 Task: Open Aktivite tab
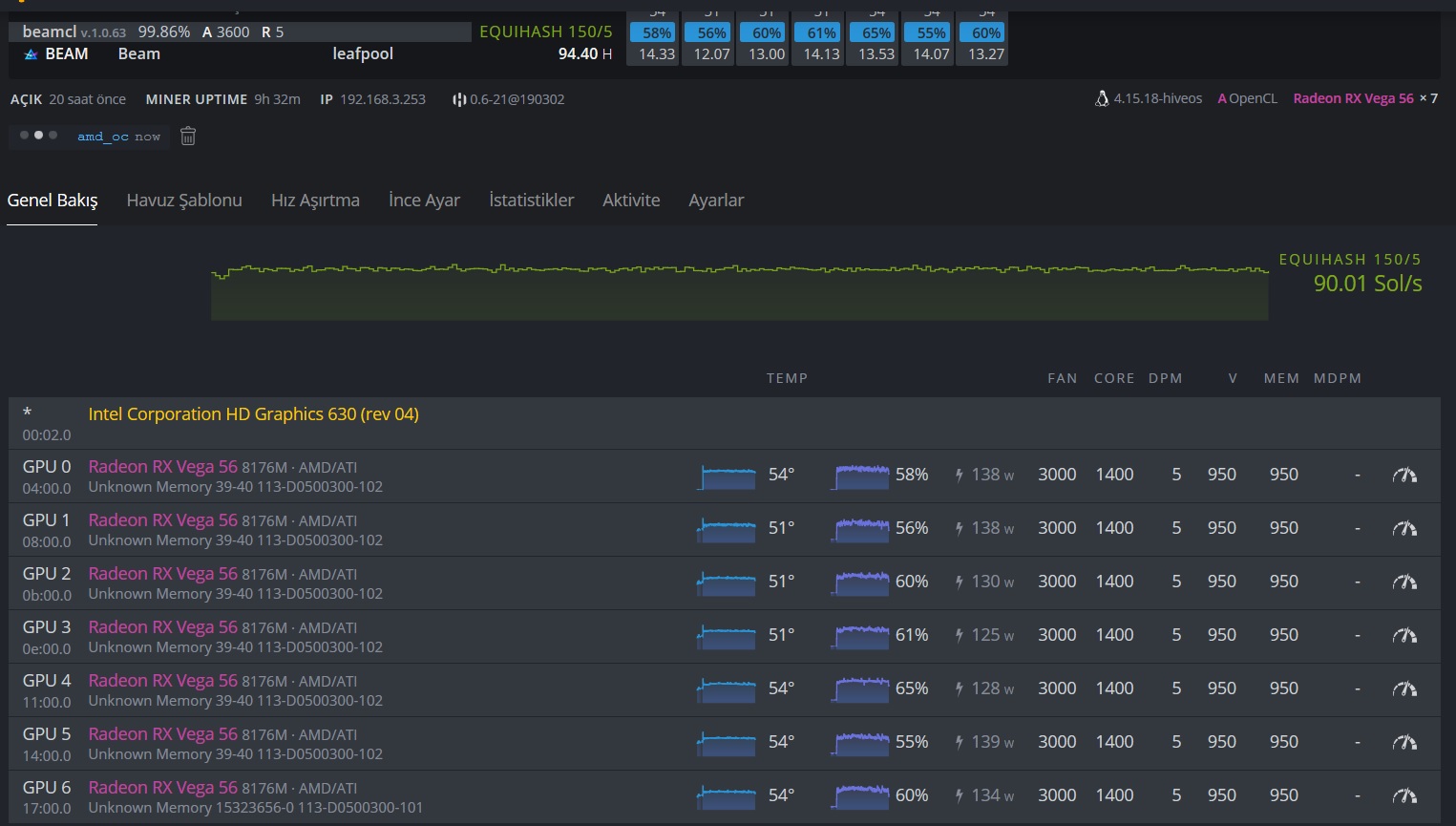631,201
